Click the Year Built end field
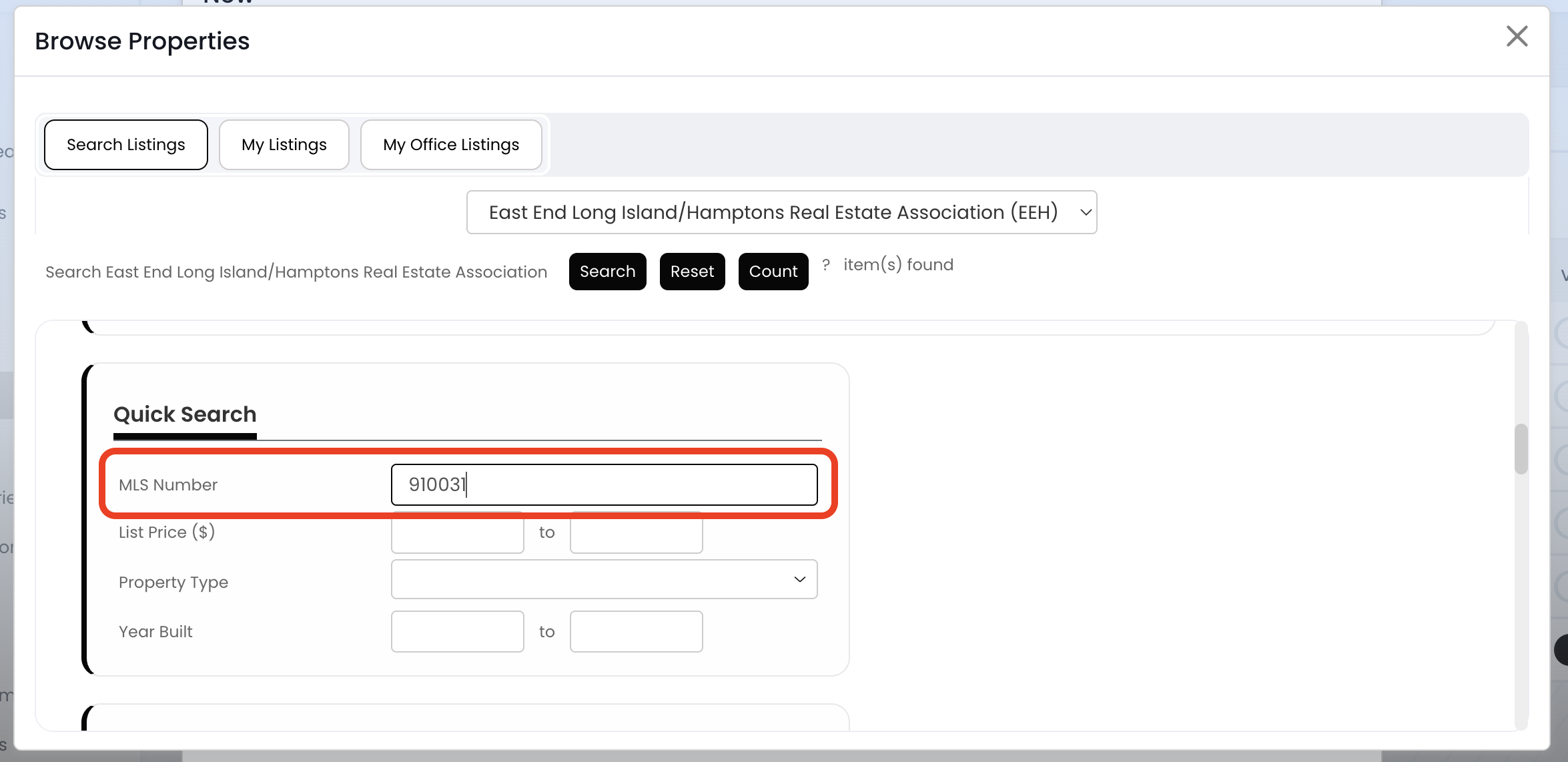Screen dimensions: 1568x762 tap(636, 631)
